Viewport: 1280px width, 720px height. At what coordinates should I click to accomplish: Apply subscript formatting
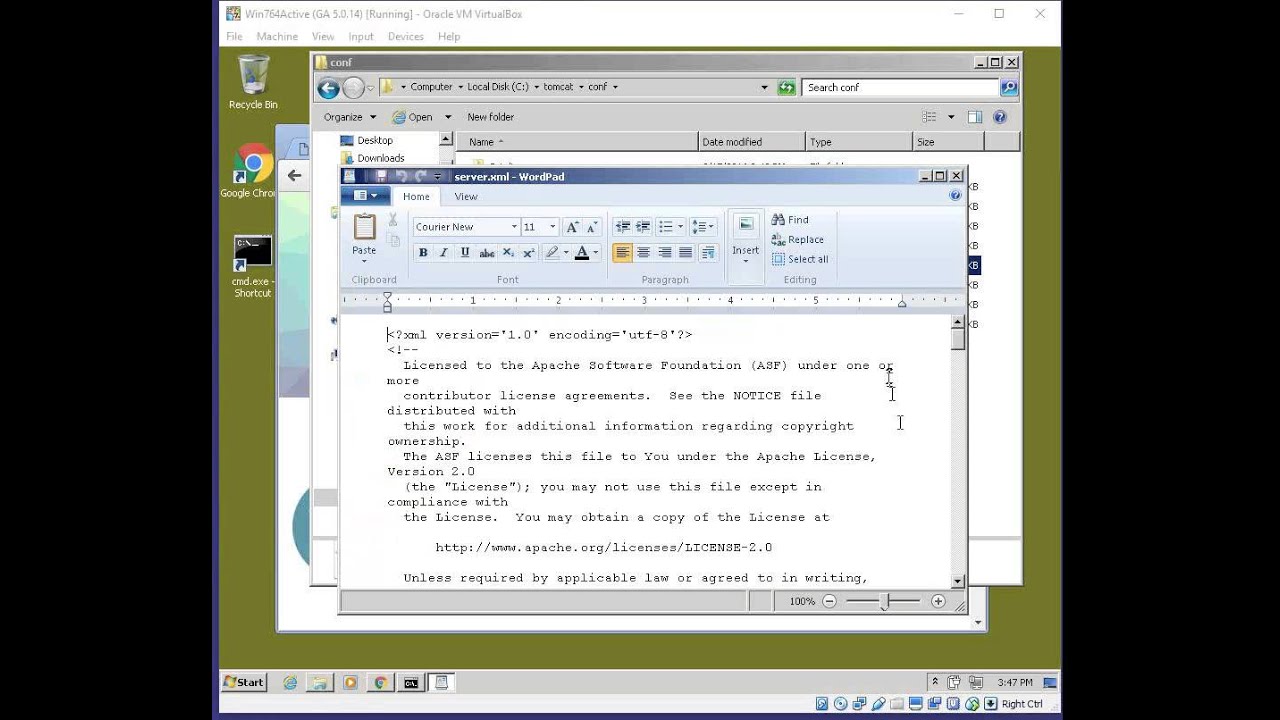tap(508, 253)
